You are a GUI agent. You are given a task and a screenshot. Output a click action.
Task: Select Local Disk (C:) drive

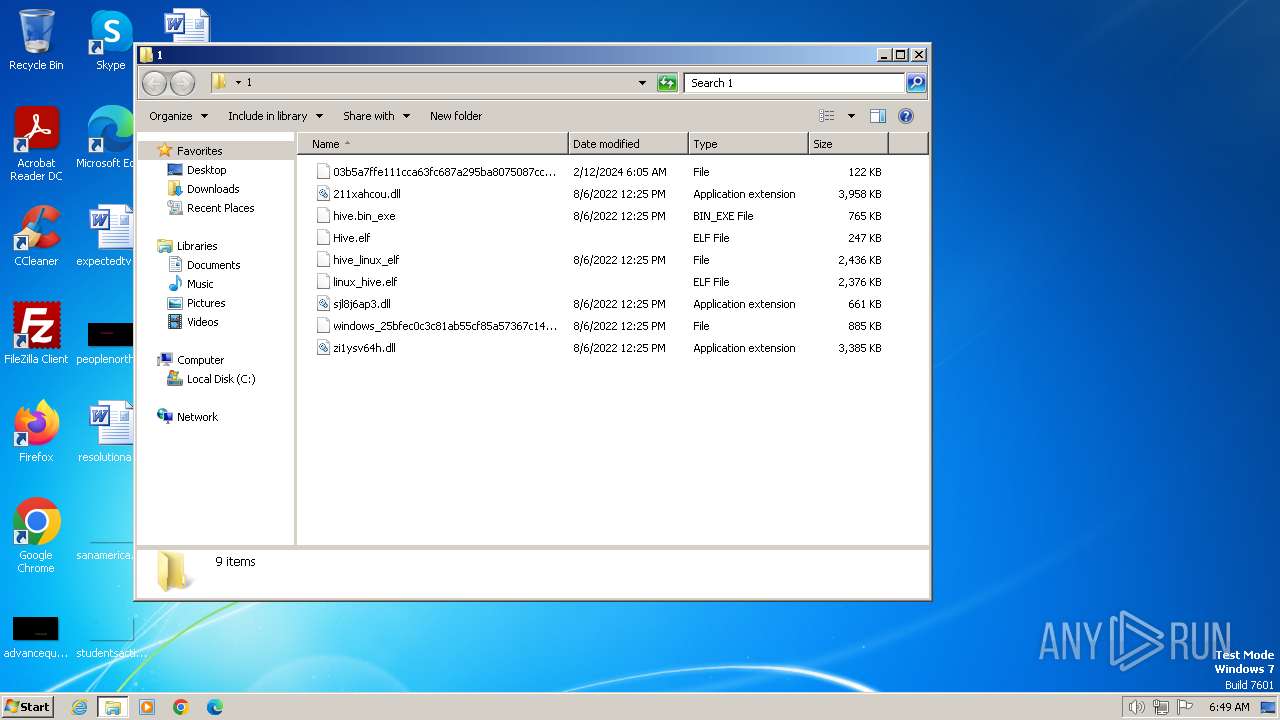[220, 379]
